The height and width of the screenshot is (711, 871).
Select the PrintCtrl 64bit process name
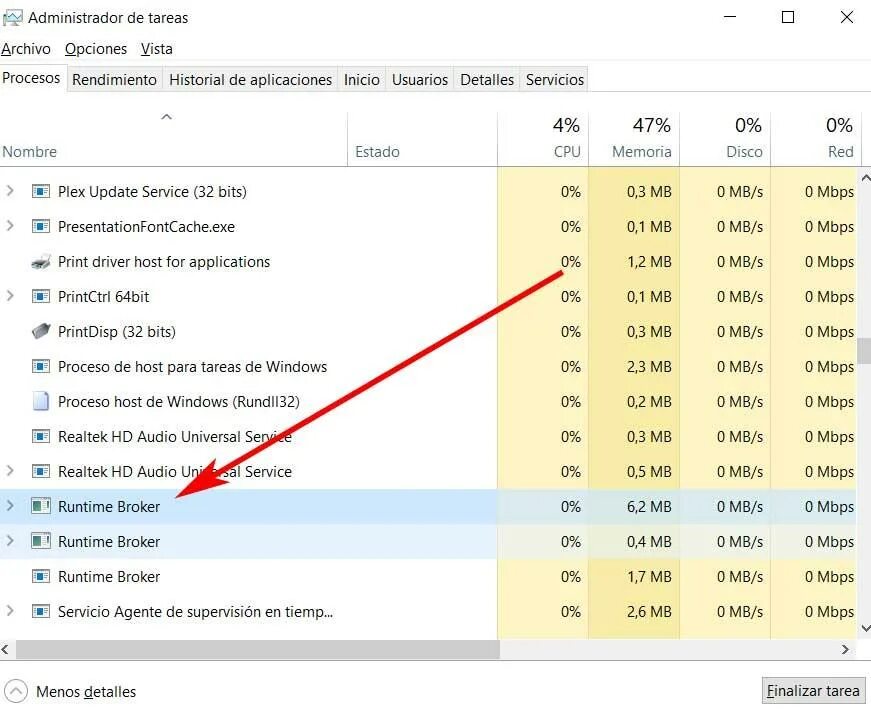click(103, 297)
